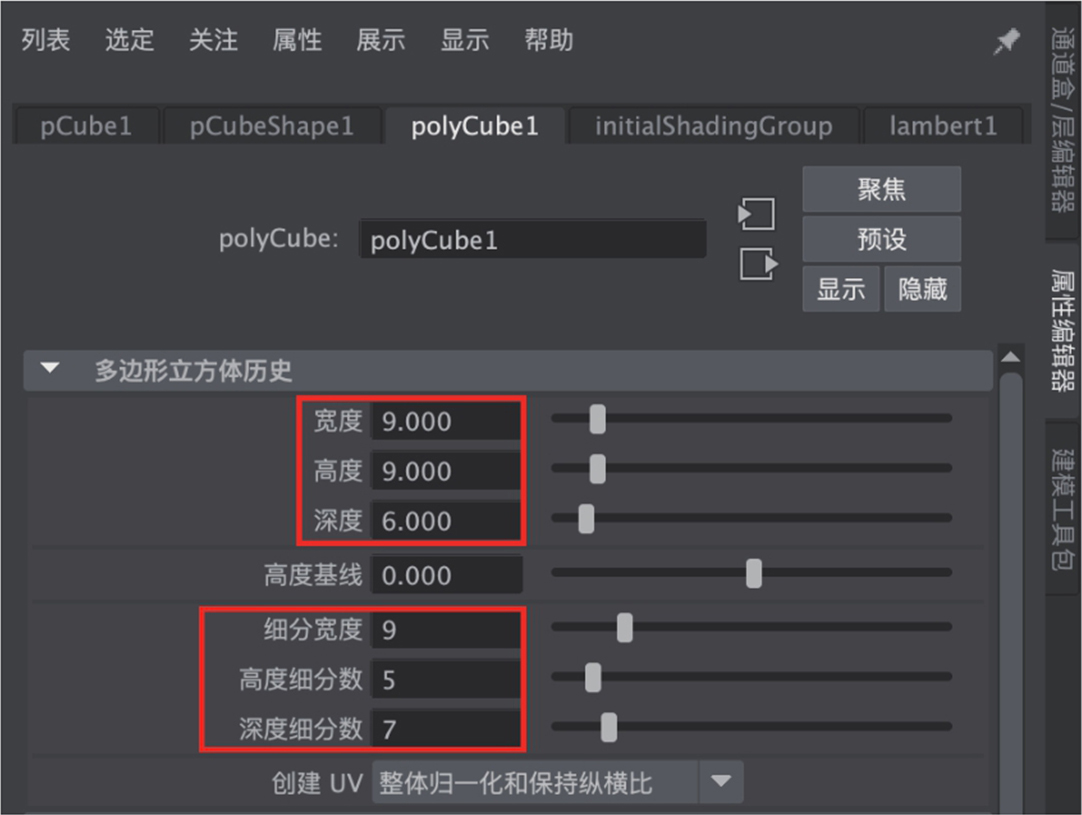
Task: Click the polyCube name field
Action: pos(532,239)
